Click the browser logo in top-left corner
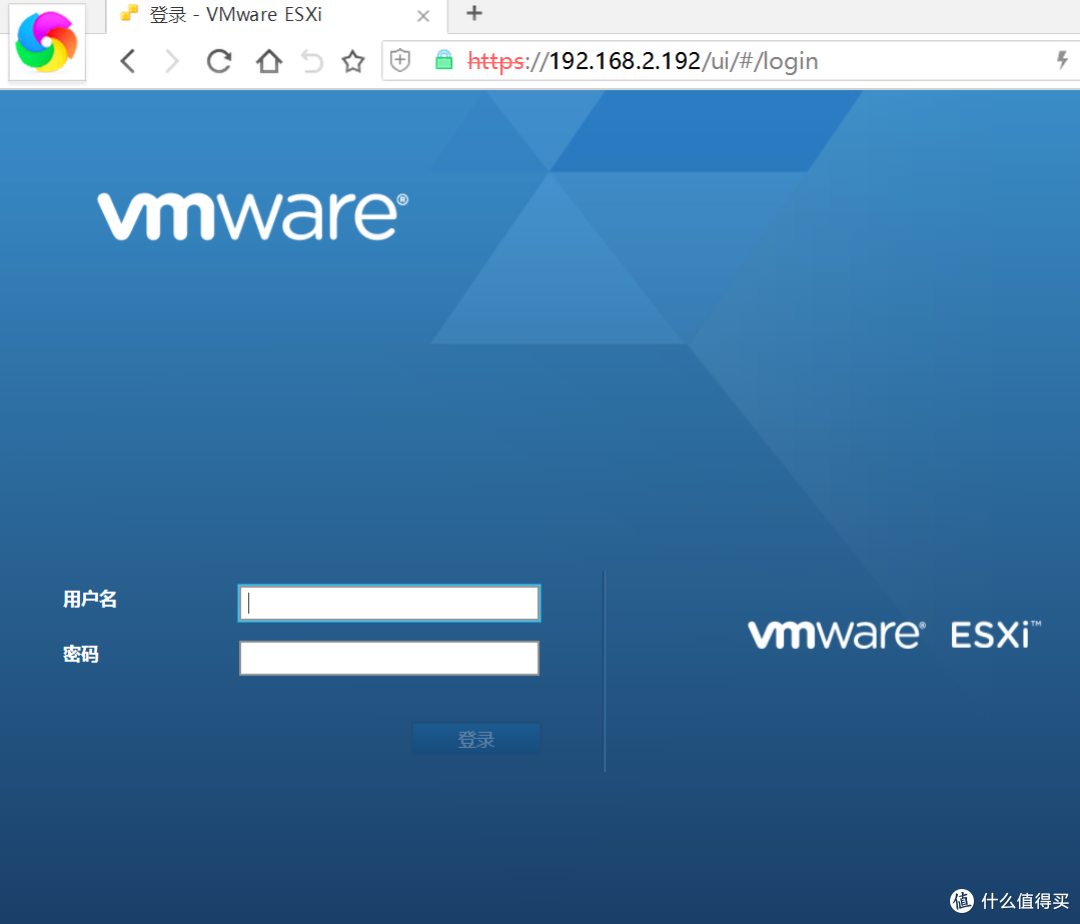 (x=46, y=41)
